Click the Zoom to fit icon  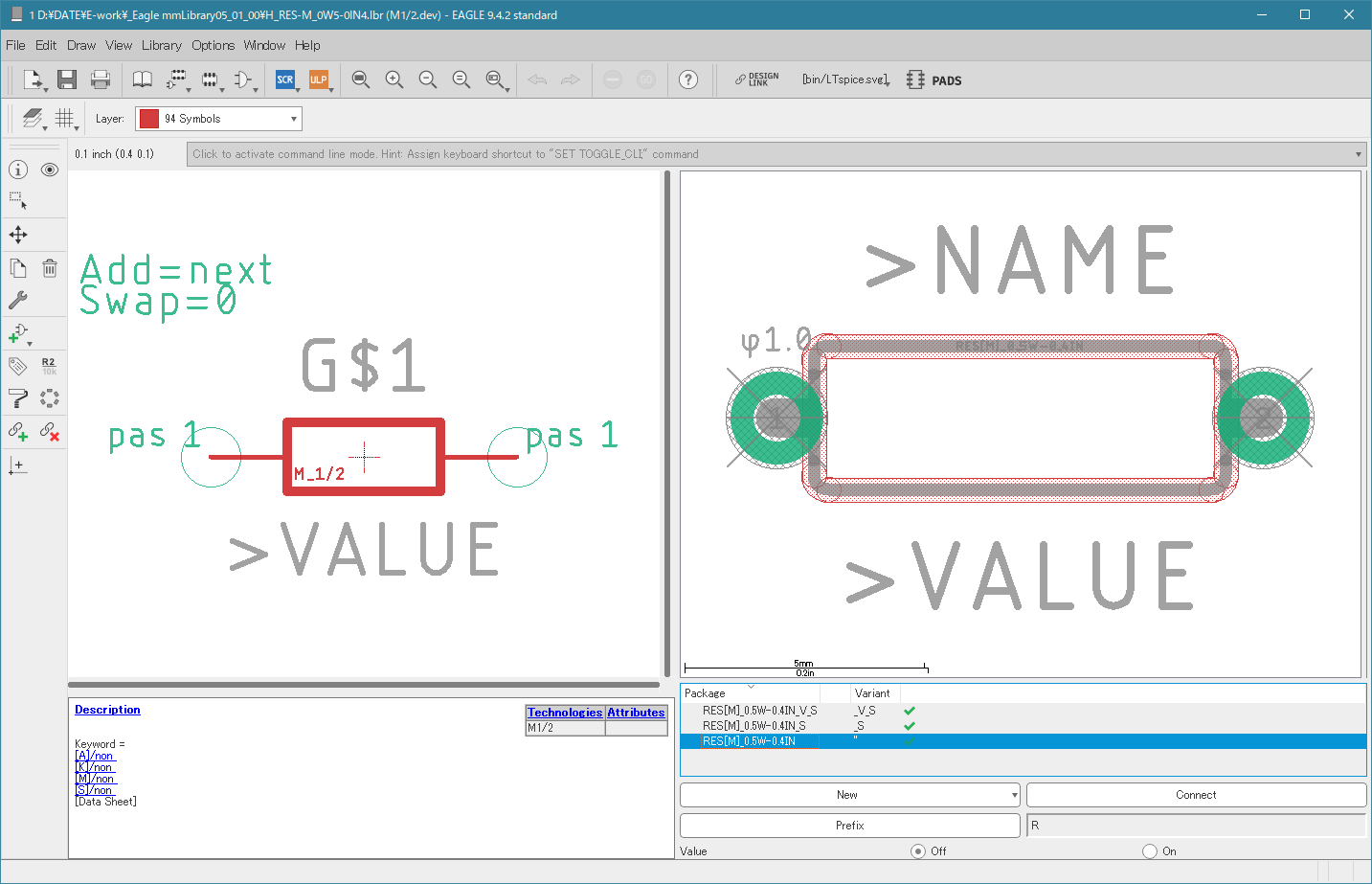pos(361,79)
